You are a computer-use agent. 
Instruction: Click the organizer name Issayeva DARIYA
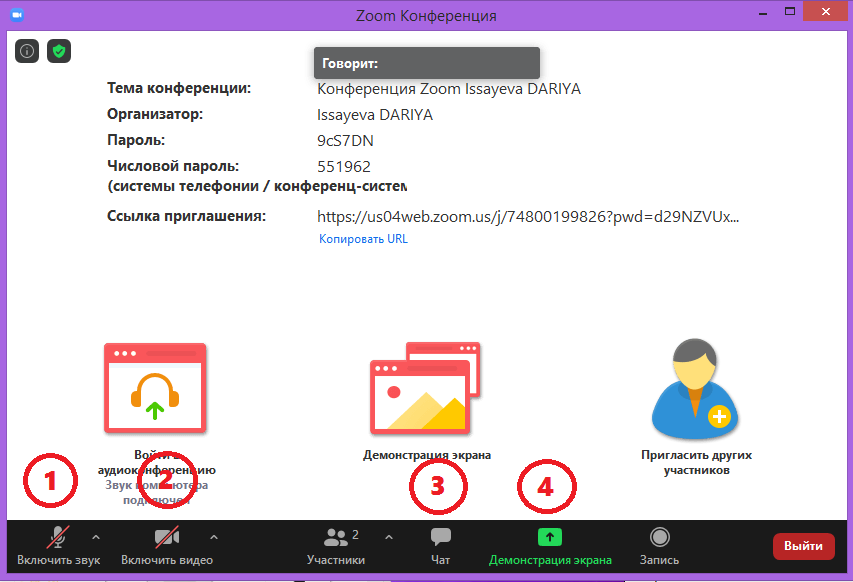tap(375, 115)
